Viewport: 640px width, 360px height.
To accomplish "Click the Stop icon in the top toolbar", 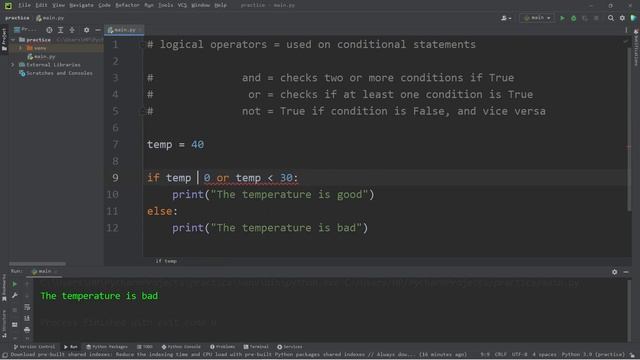I will point(596,18).
